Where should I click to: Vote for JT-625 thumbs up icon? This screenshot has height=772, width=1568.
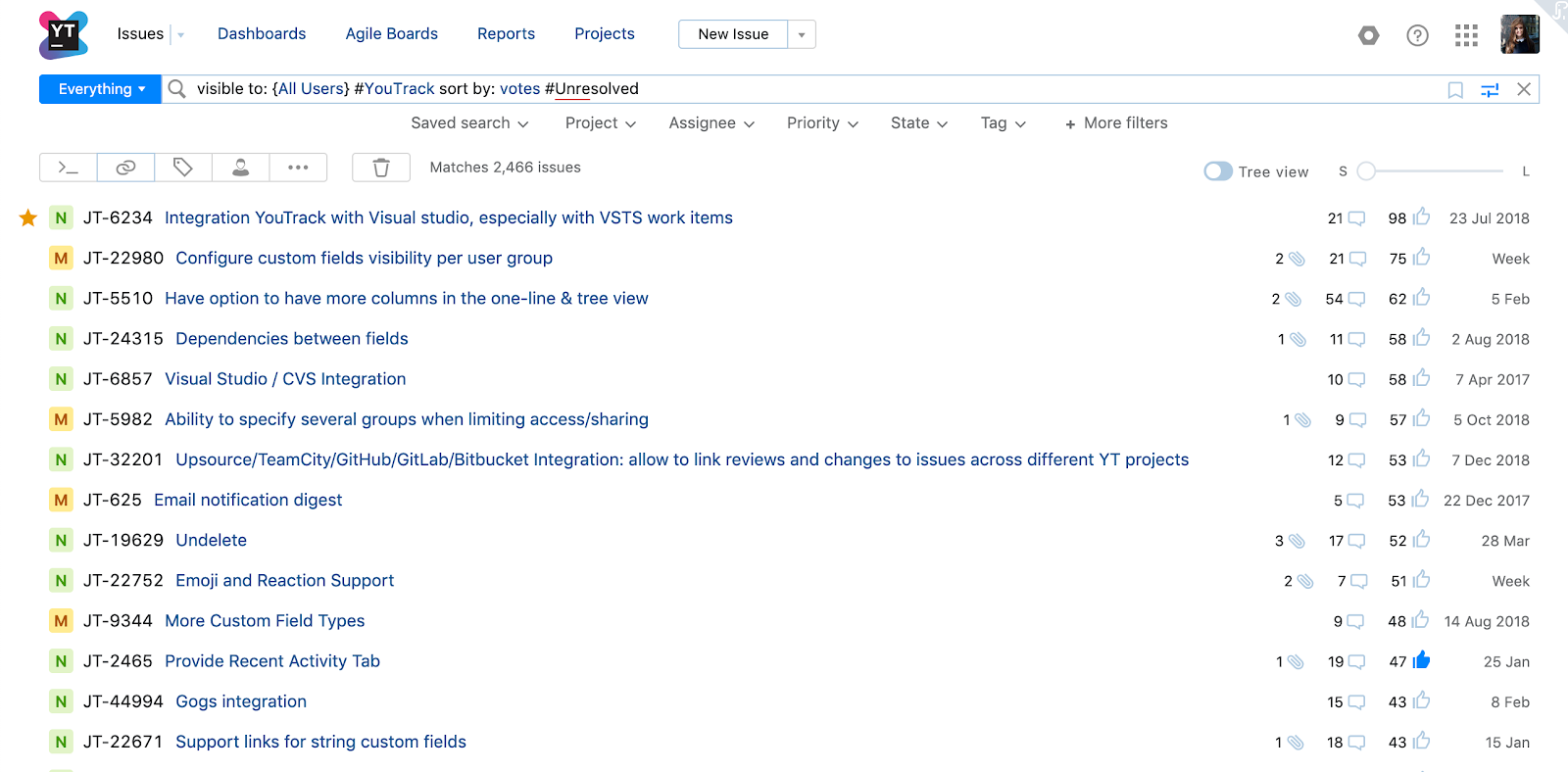(1421, 499)
